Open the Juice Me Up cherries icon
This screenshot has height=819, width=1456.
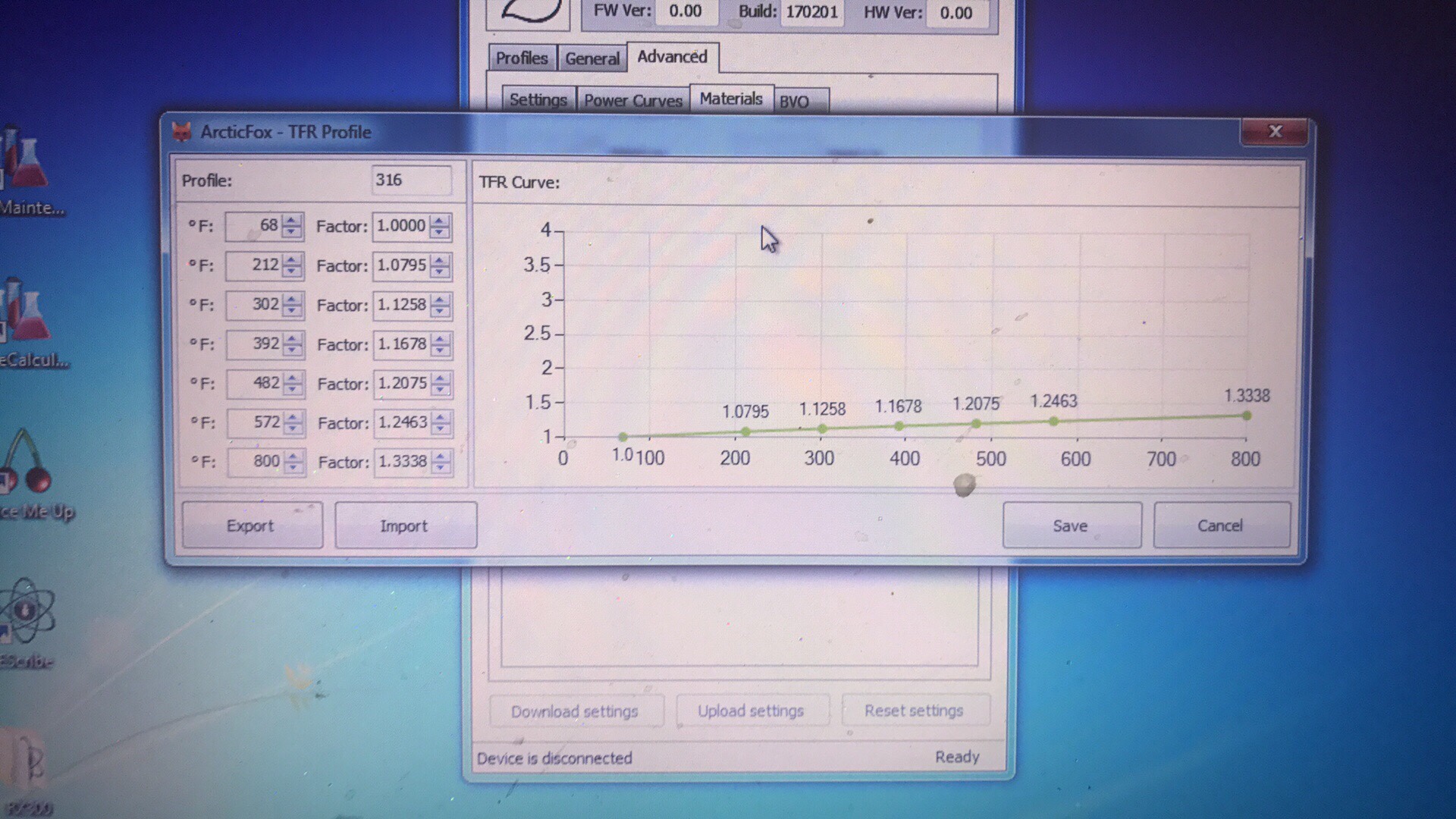[27, 463]
